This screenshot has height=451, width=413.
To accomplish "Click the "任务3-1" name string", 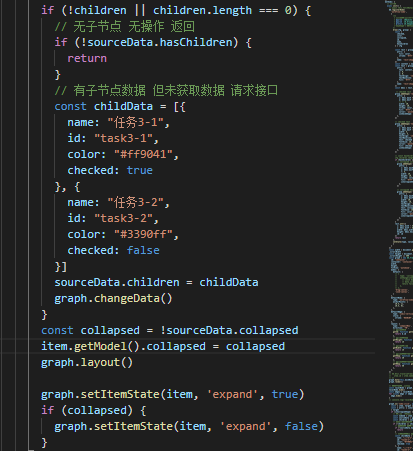I will (138, 122).
